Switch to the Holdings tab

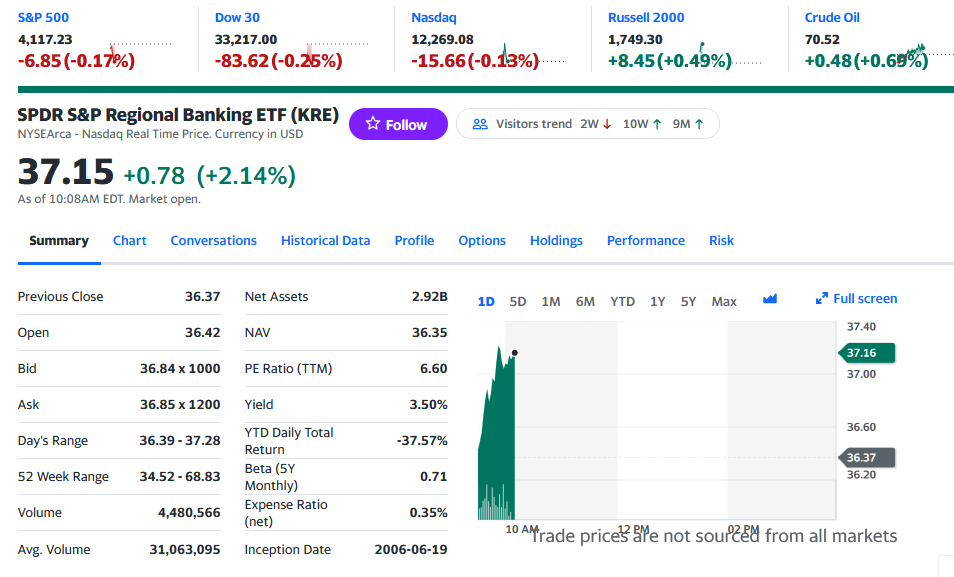pos(556,240)
